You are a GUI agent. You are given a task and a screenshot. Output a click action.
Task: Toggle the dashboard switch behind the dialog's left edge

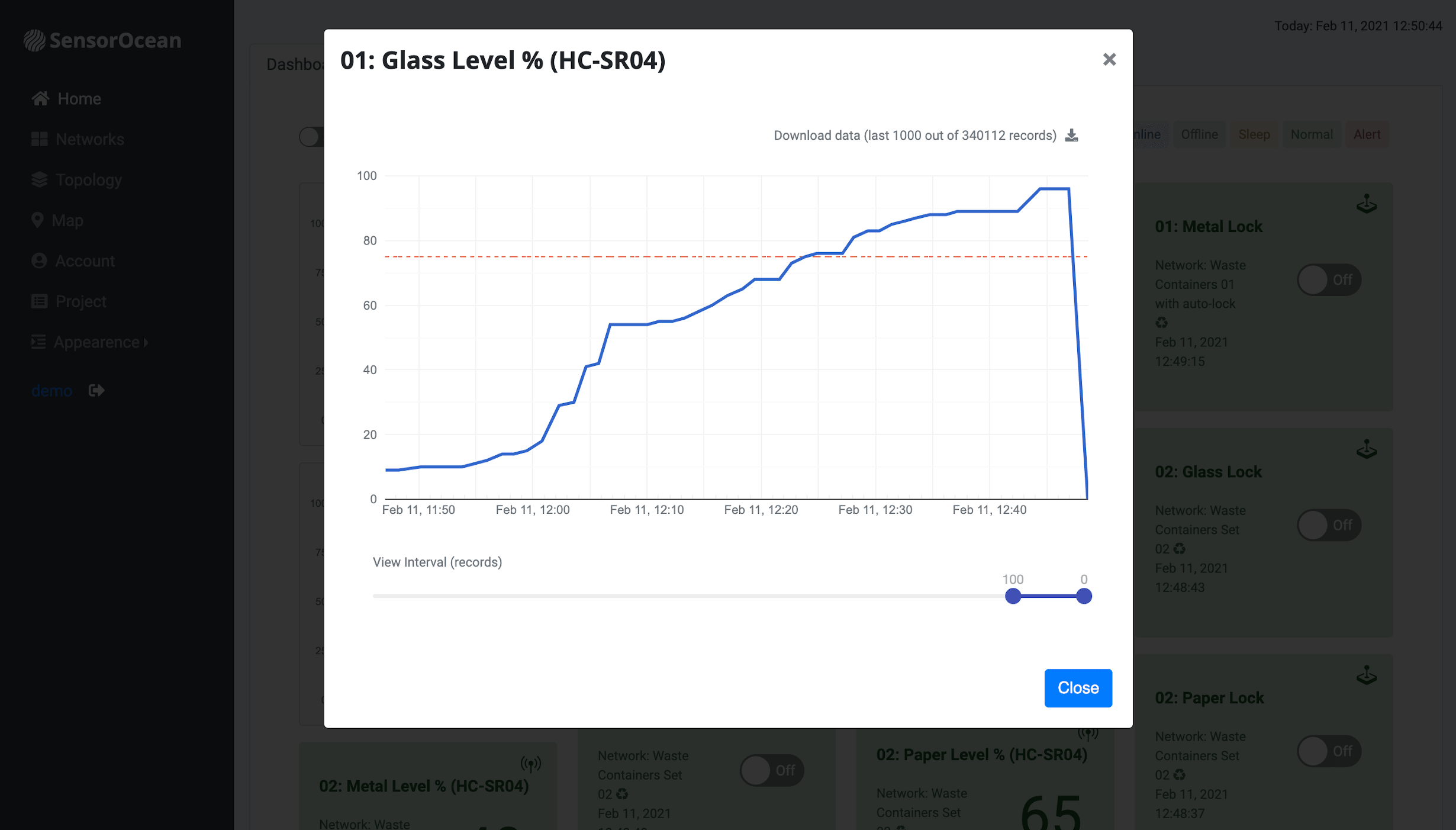[x=311, y=137]
